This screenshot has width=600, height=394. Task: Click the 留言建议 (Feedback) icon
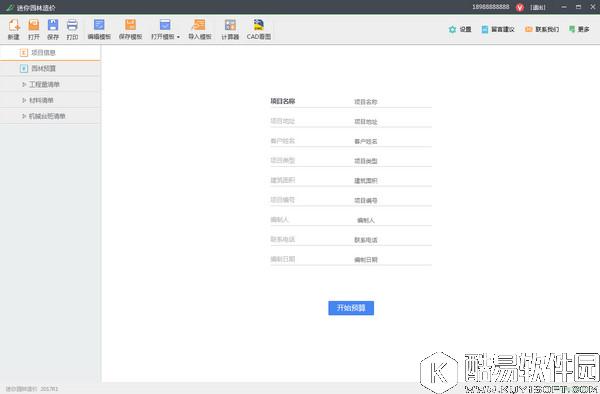(484, 29)
